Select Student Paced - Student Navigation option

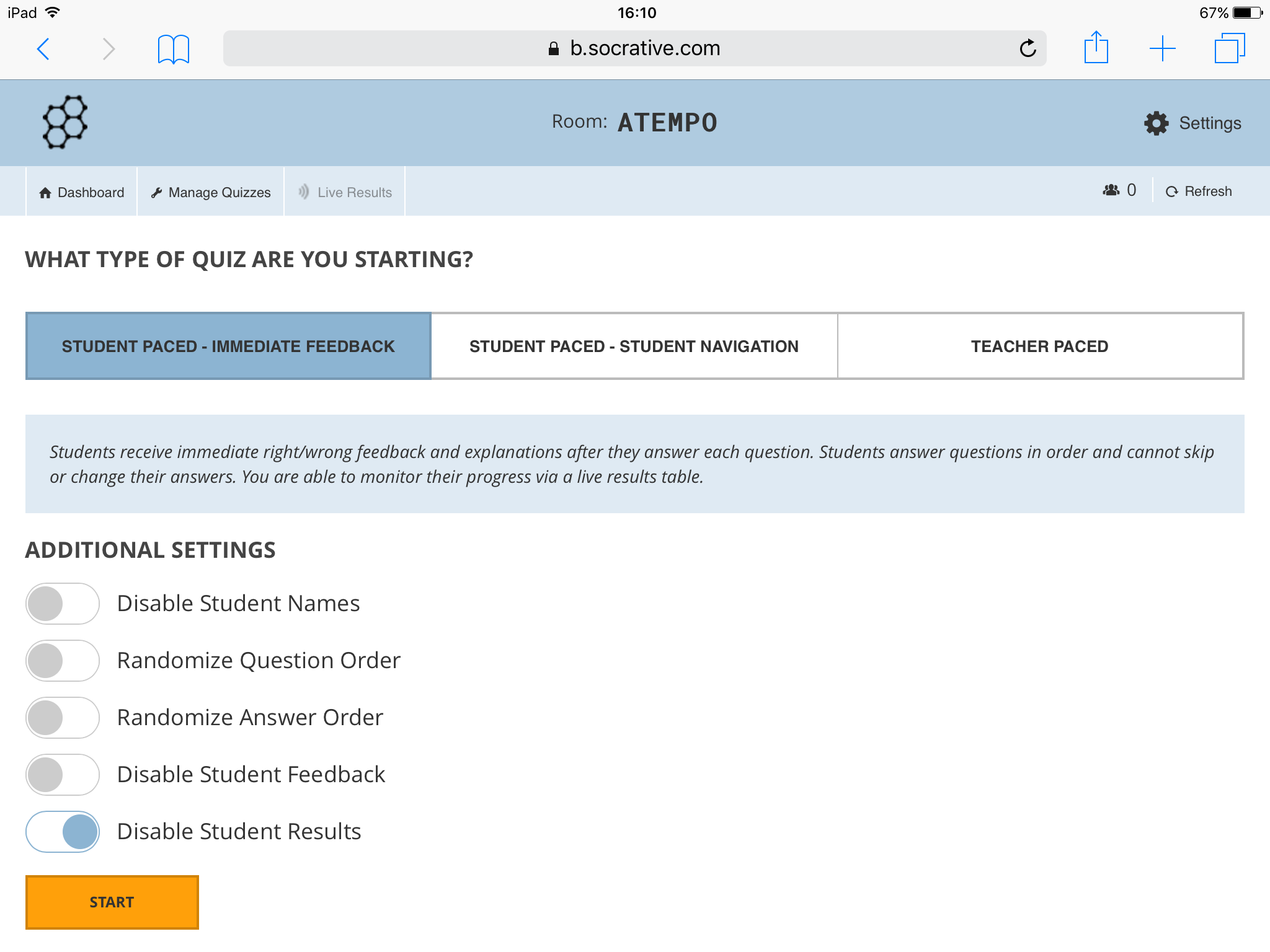tap(634, 346)
